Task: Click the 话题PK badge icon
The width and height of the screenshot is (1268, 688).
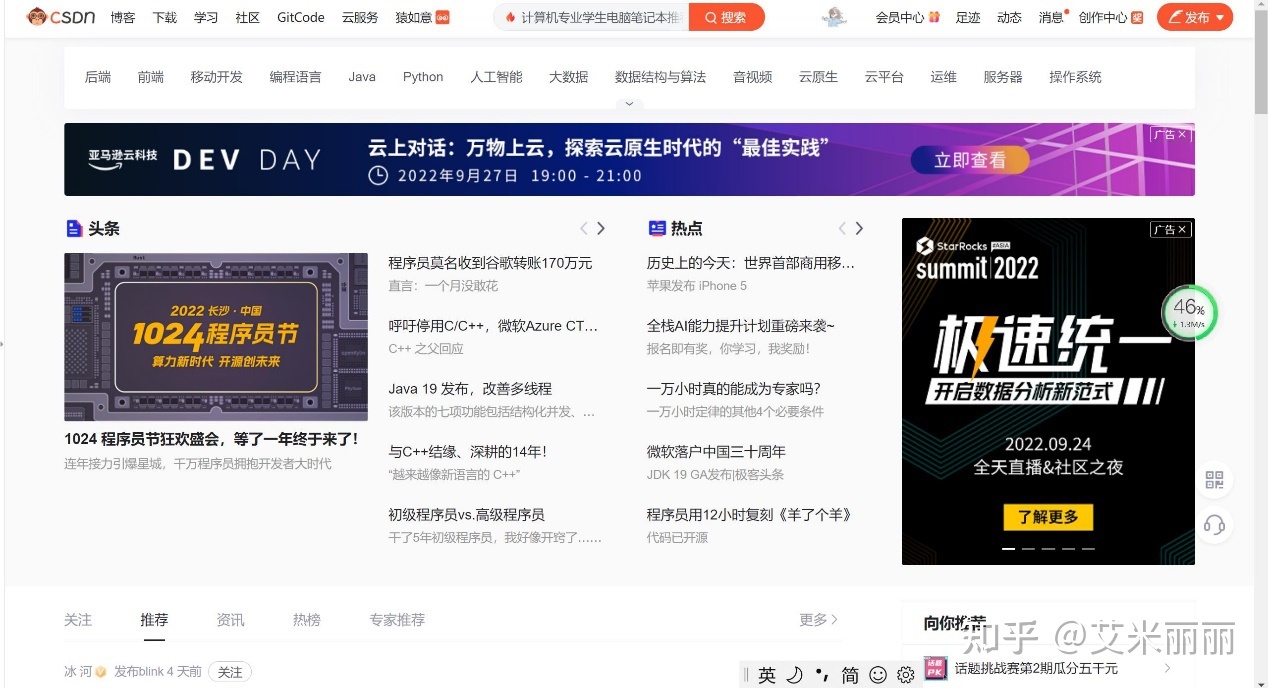Action: point(934,668)
